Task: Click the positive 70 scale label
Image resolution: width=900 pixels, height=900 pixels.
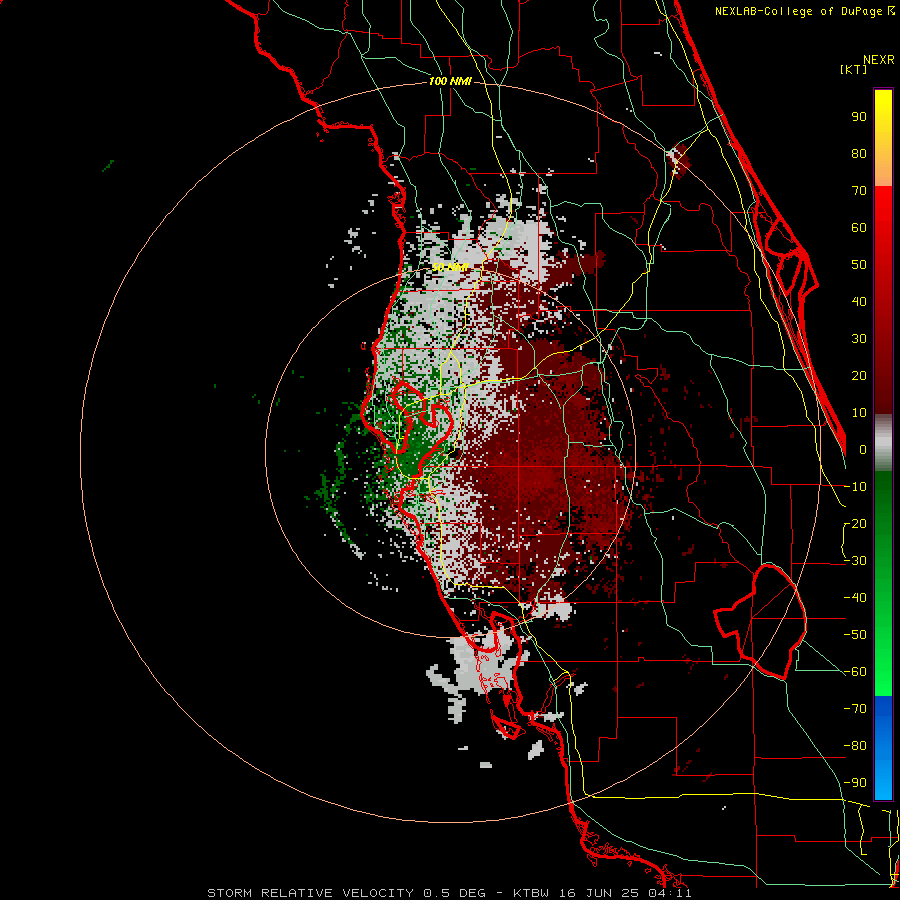Action: tap(859, 191)
